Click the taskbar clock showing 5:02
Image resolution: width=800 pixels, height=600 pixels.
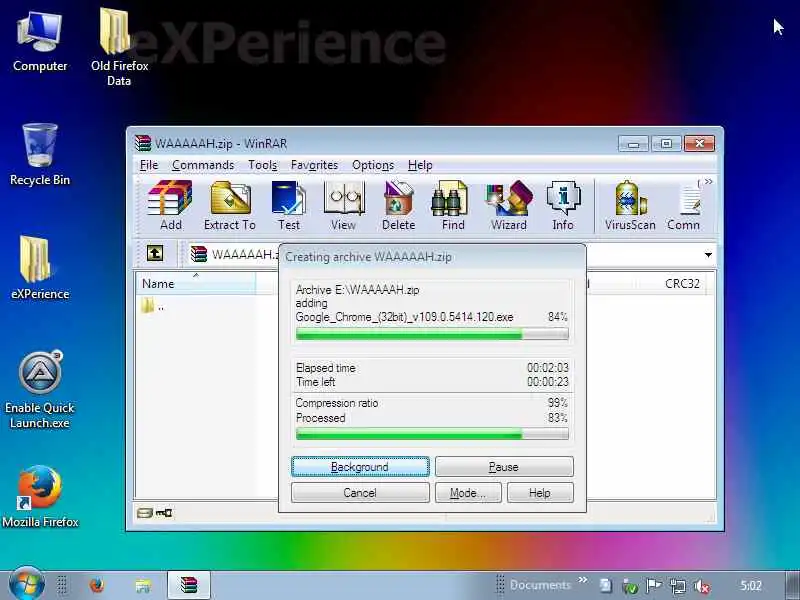tap(751, 586)
